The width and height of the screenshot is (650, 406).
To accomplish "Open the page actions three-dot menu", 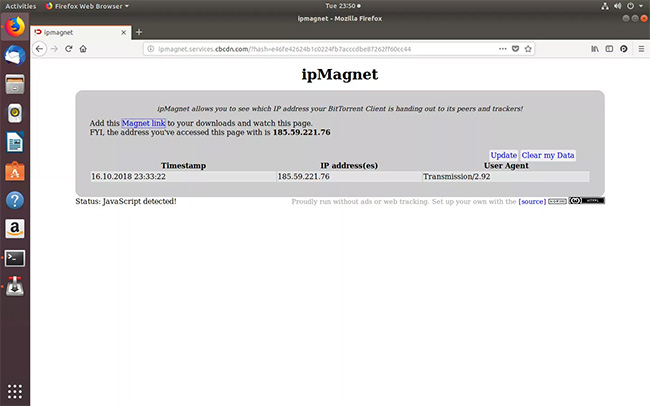I will (503, 49).
